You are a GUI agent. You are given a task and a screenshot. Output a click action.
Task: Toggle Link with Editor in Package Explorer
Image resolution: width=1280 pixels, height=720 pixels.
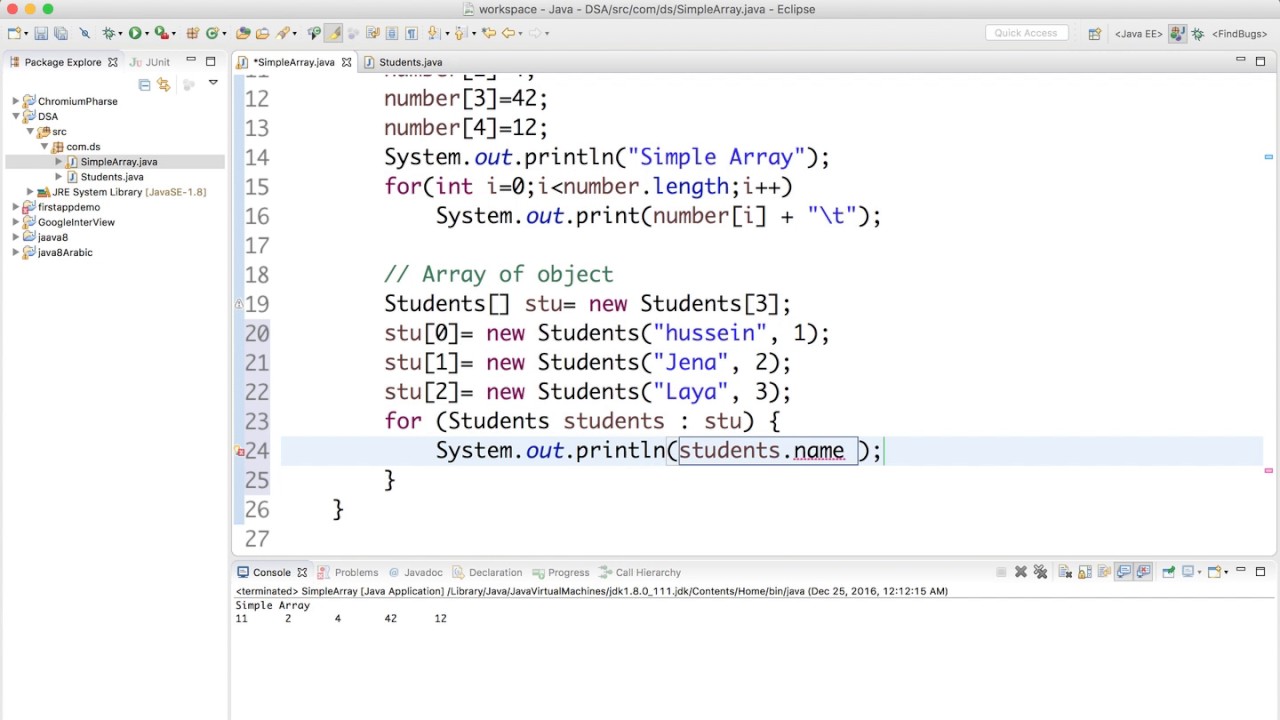164,84
